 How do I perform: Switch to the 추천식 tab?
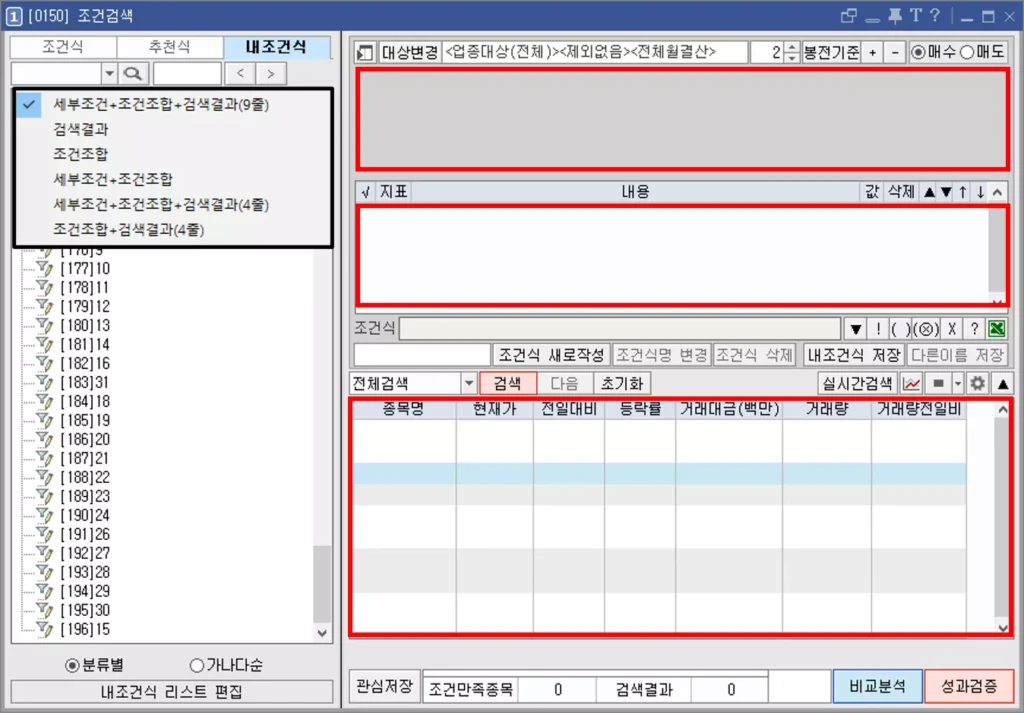170,47
